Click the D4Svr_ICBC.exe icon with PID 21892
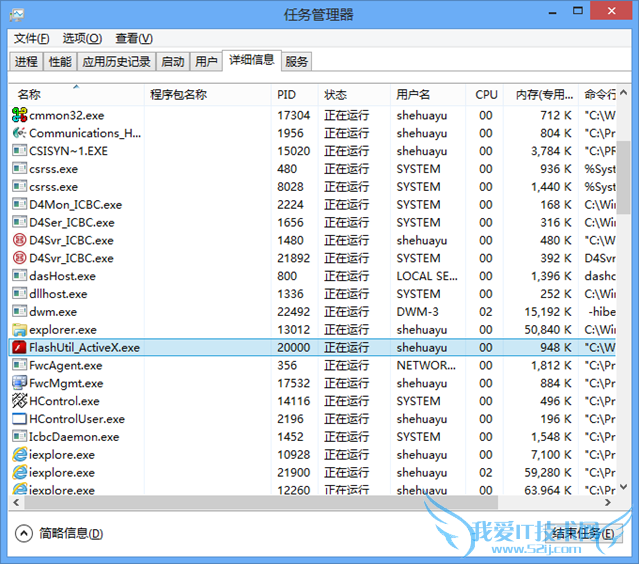This screenshot has width=639, height=564. [19, 258]
